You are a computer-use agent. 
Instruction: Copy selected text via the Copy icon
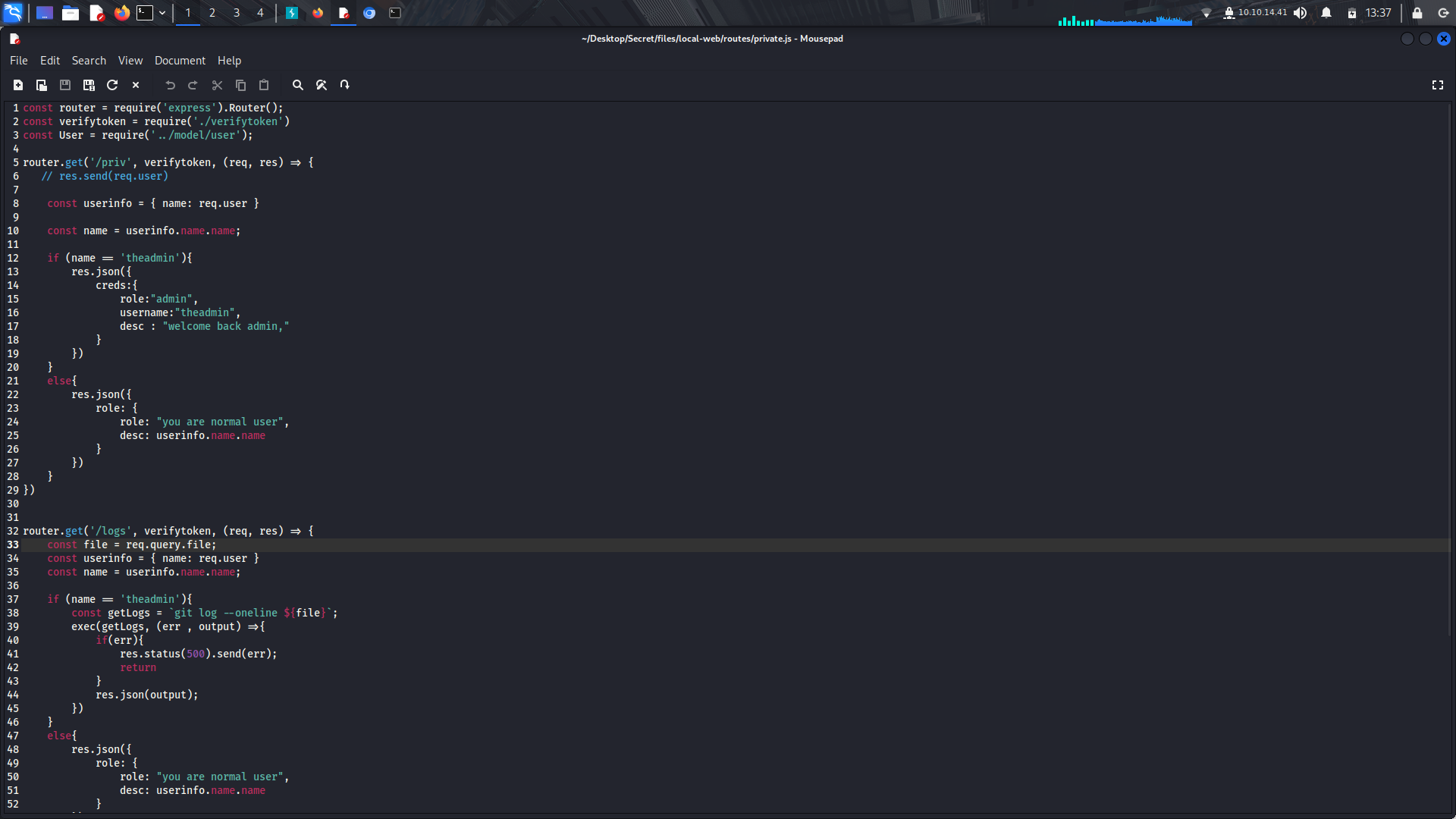(x=241, y=85)
